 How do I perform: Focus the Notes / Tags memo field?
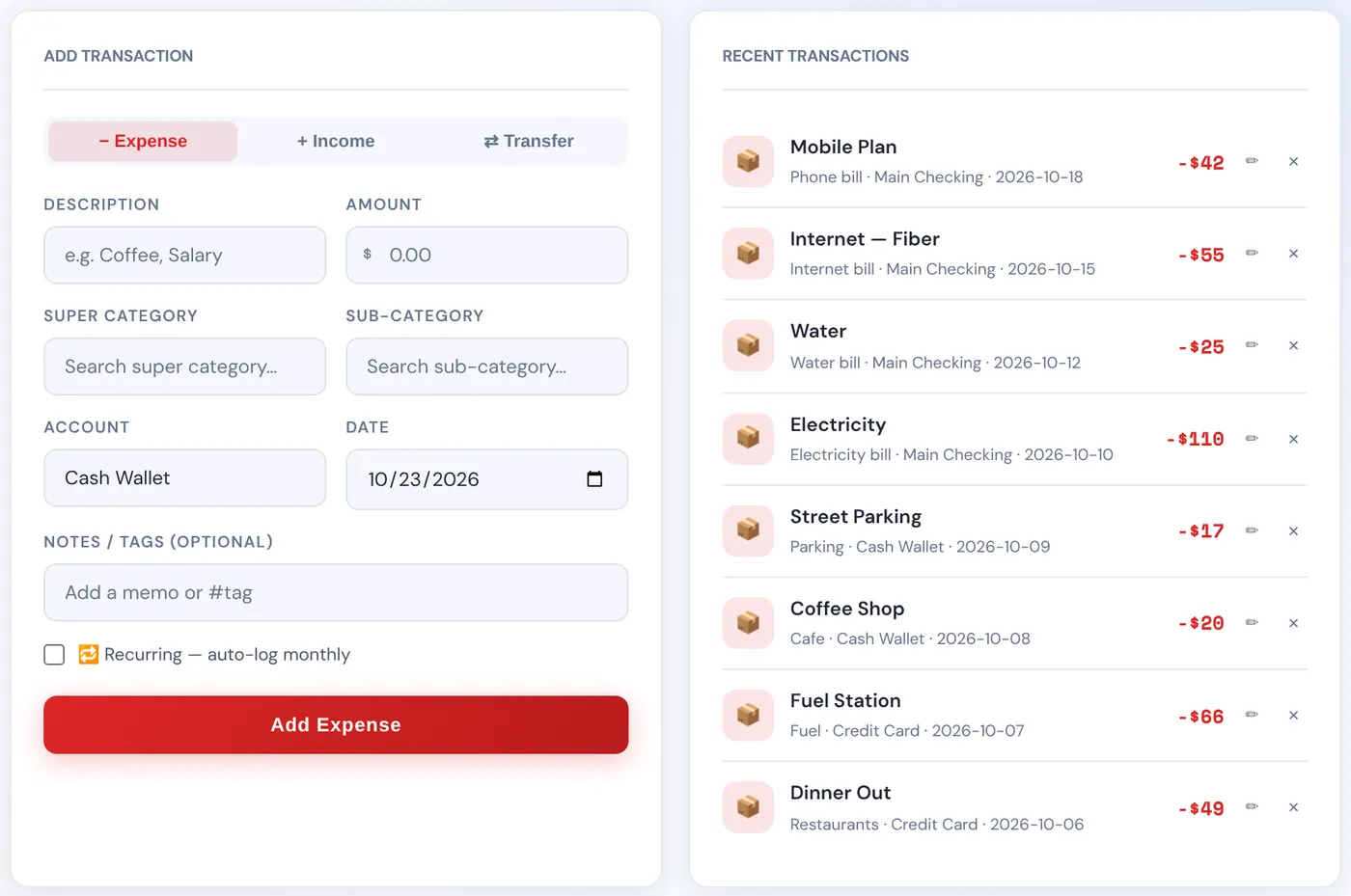click(x=336, y=593)
